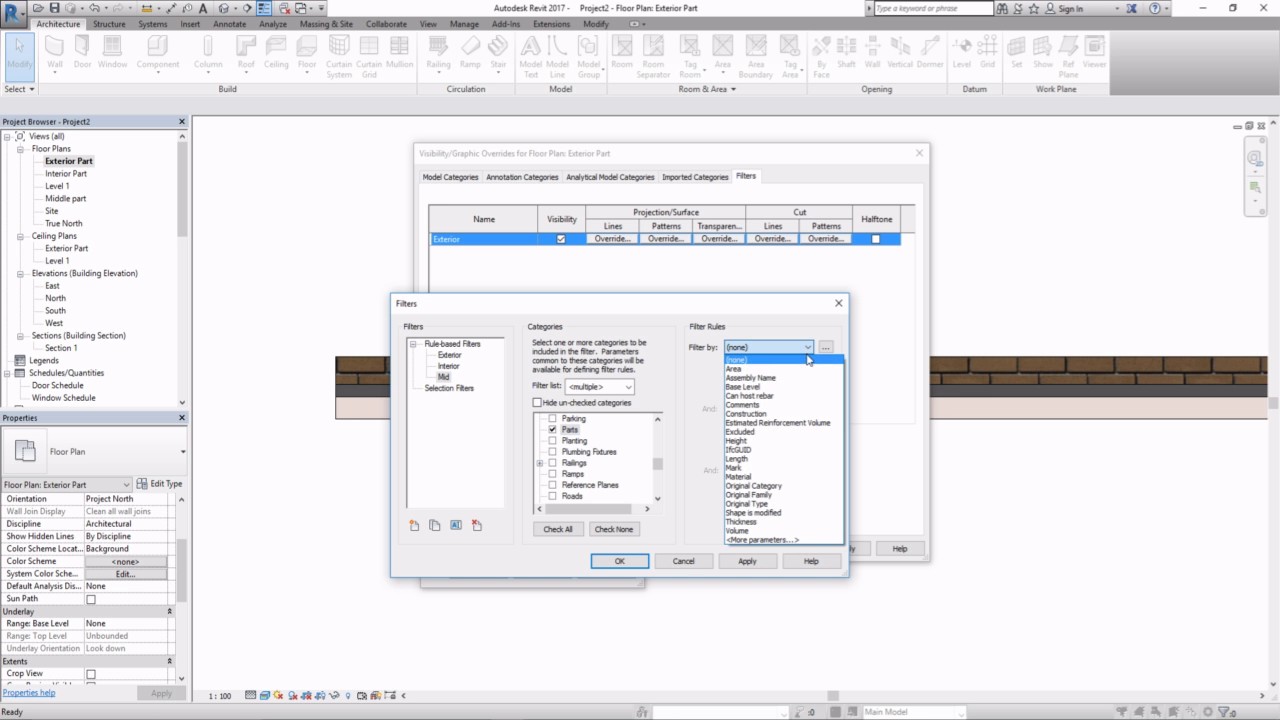Open the Properties help link
This screenshot has height=720, width=1280.
coord(29,692)
